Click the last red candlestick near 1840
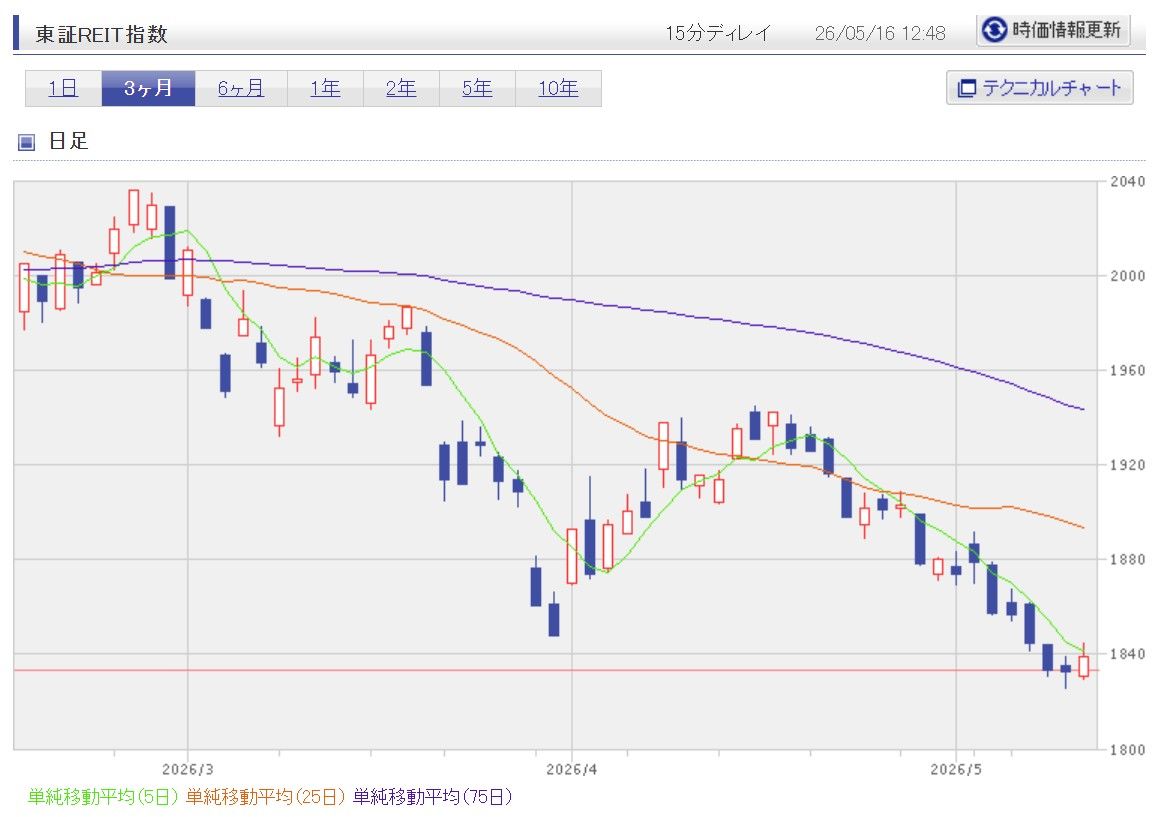 coord(1083,666)
